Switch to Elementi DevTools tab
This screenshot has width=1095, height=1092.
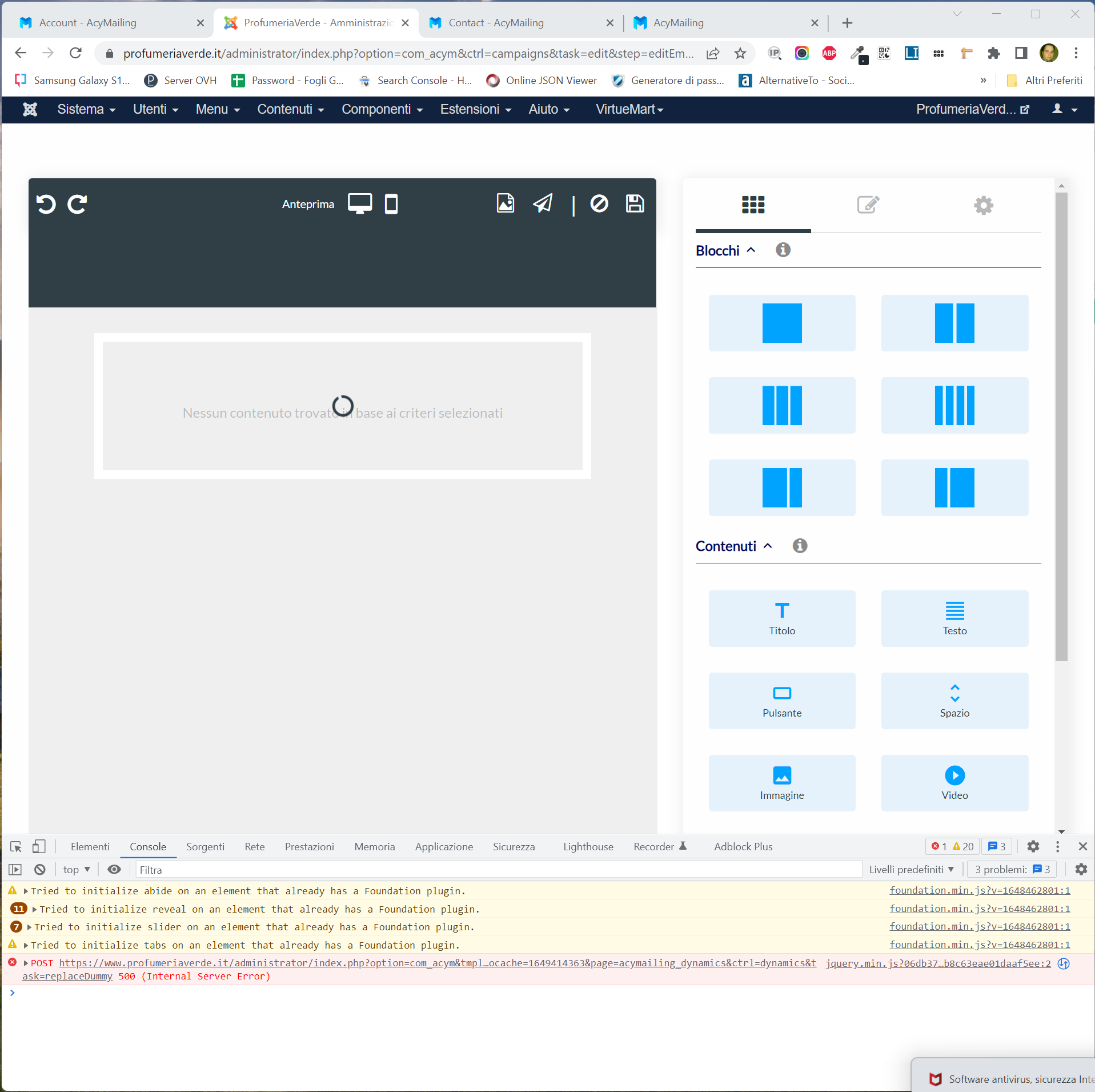point(90,847)
